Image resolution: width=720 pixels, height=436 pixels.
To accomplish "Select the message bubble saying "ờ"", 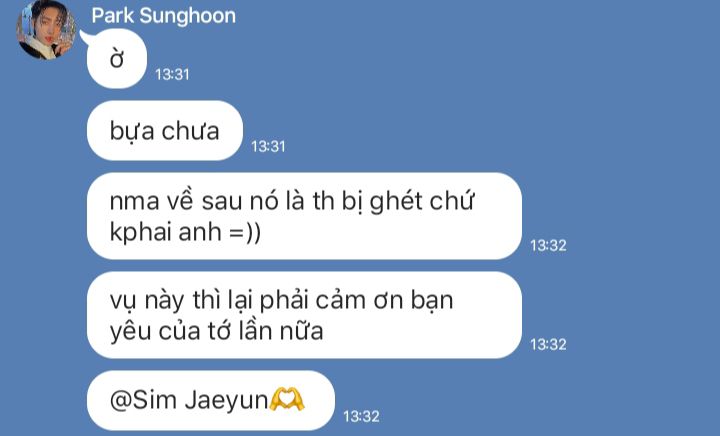I will click(x=117, y=59).
